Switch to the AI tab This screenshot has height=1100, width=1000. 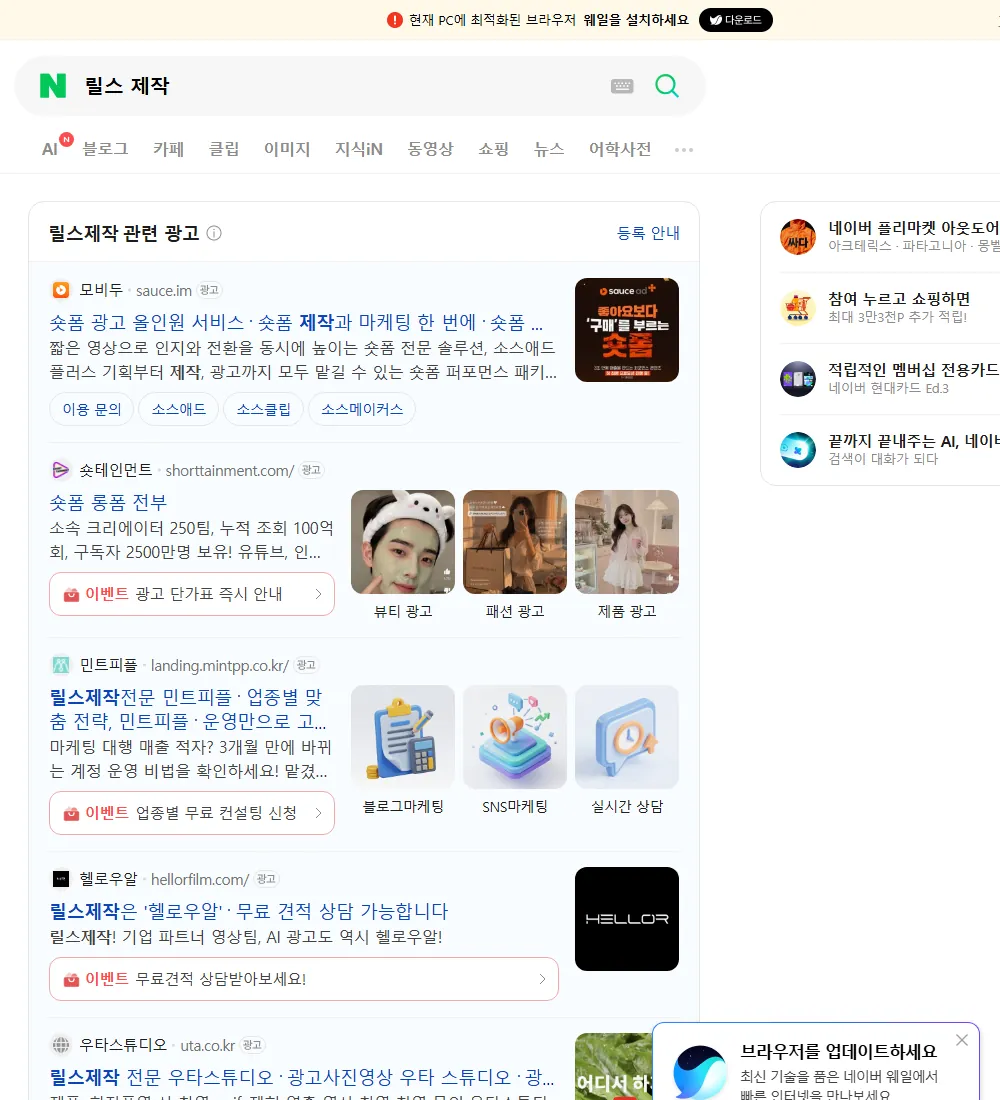[x=50, y=149]
